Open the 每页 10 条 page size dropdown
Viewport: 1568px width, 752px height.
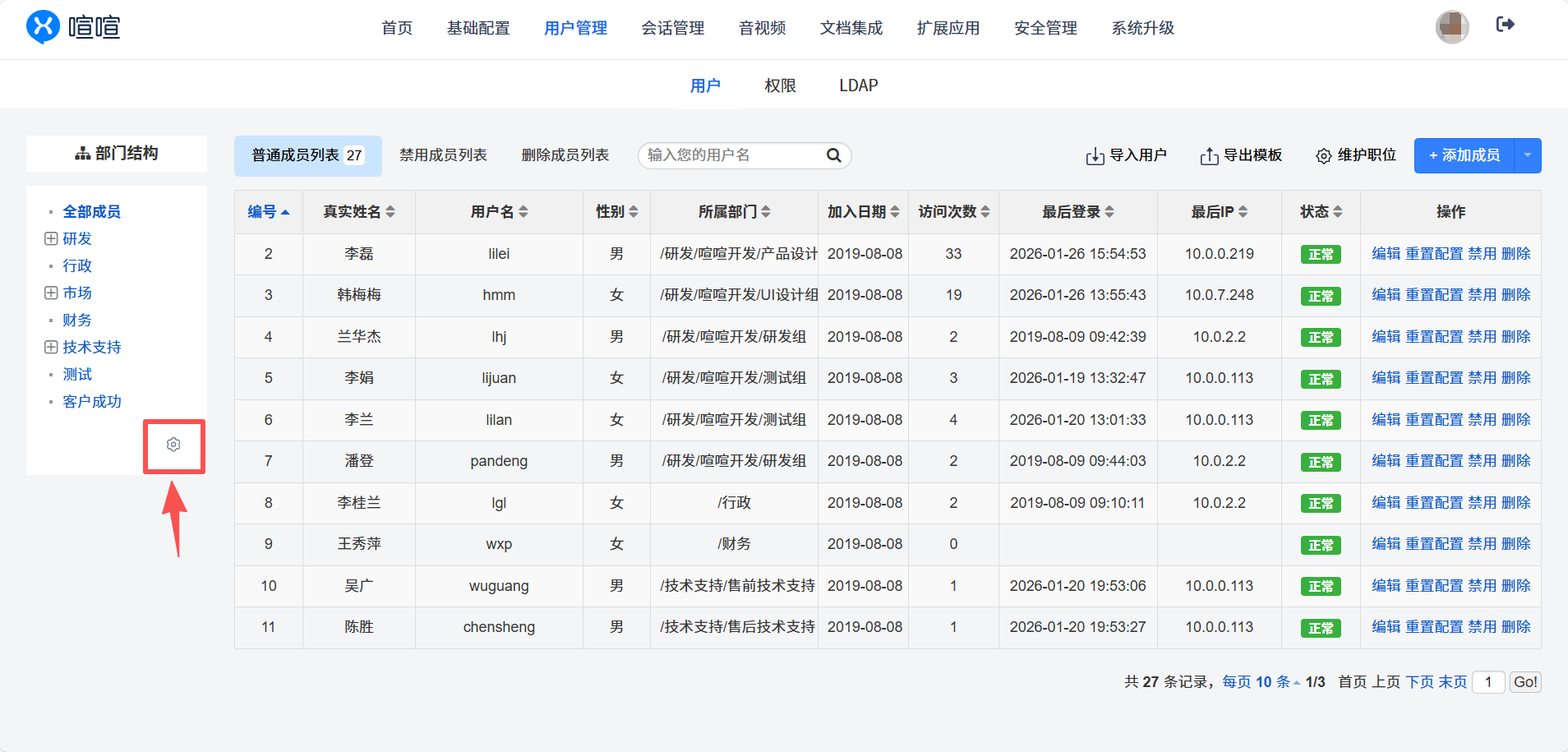pyautogui.click(x=1260, y=682)
